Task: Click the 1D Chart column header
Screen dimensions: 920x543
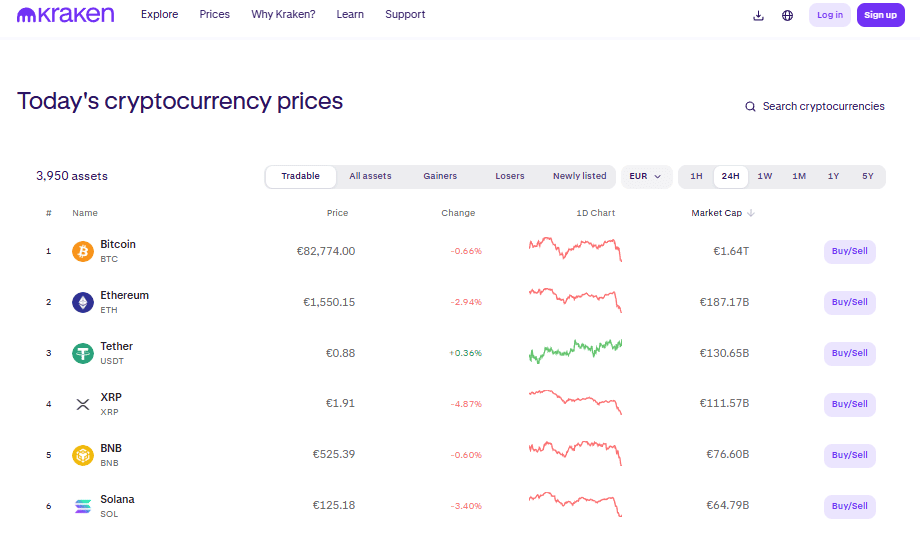Action: click(596, 213)
